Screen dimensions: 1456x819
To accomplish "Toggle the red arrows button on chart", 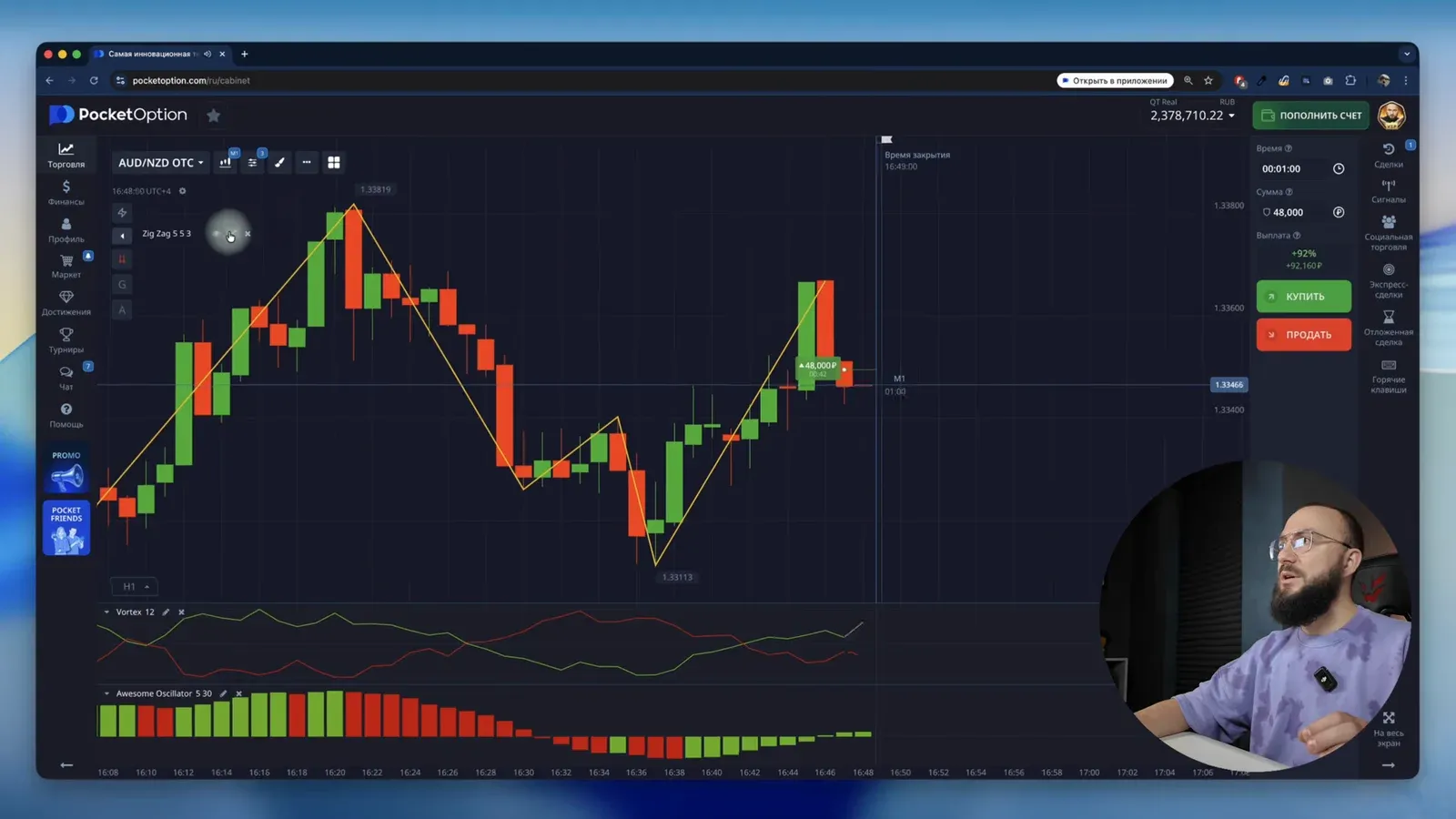I will (x=122, y=259).
